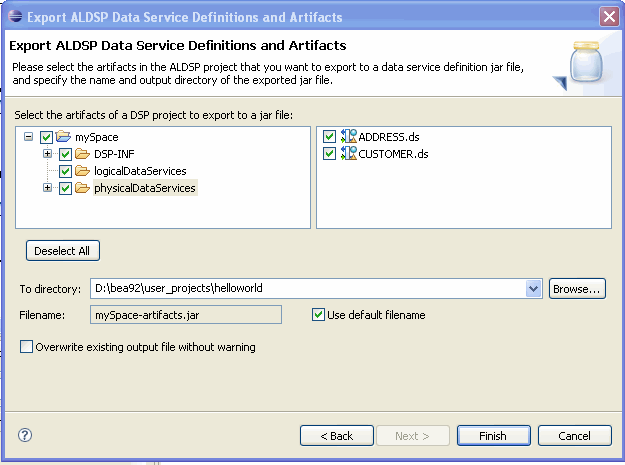
Task: Enable Overwrite existing output file without warning
Action: 26,347
